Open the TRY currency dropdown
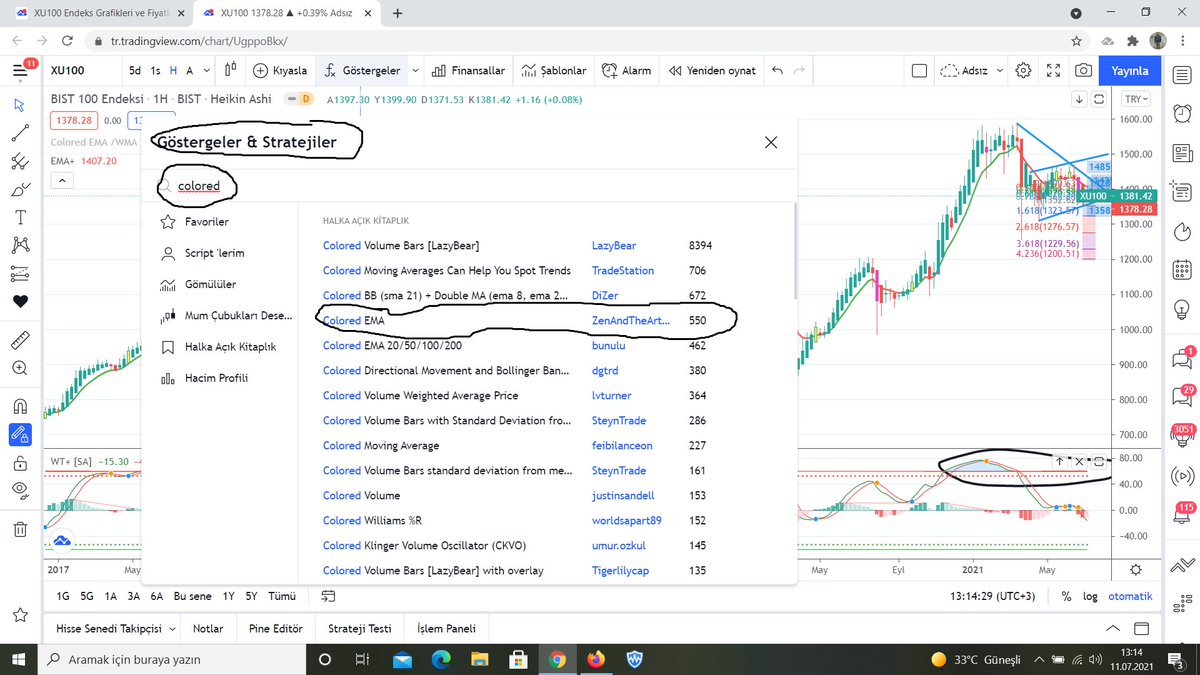The width and height of the screenshot is (1200, 675). [x=1136, y=99]
